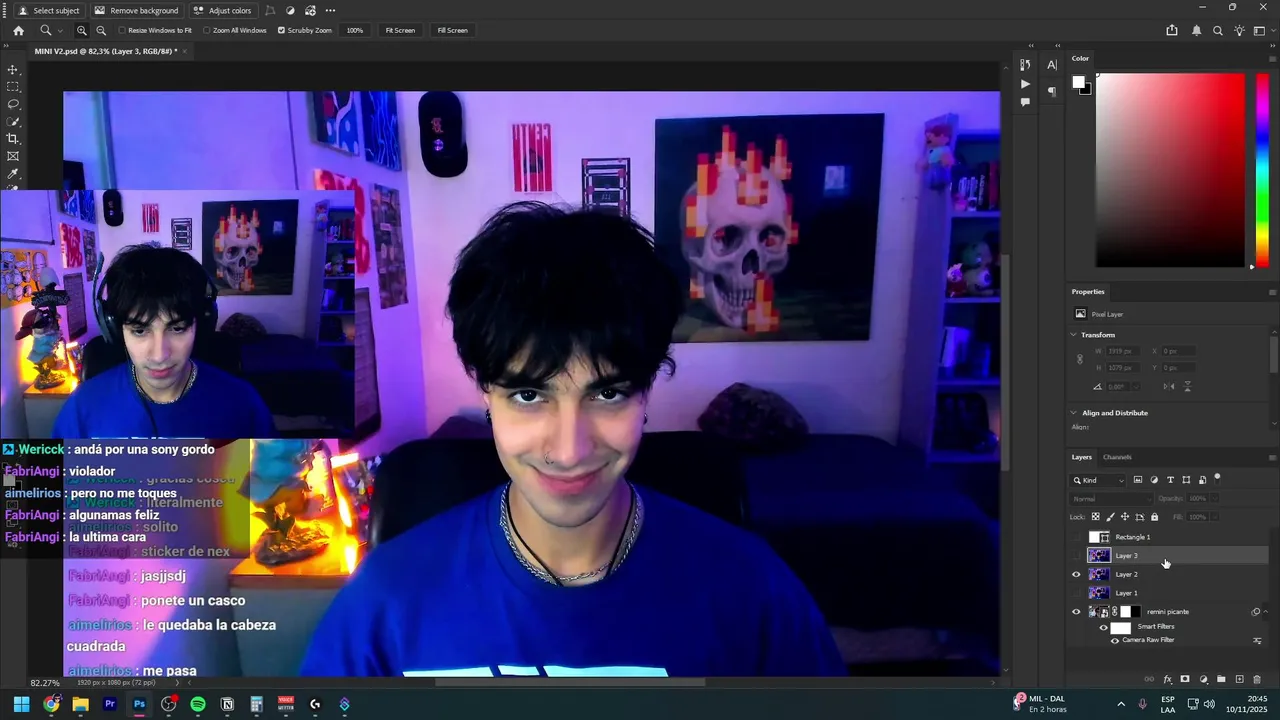Image resolution: width=1280 pixels, height=720 pixels.
Task: Show the Layer 1 layer
Action: click(x=1076, y=593)
